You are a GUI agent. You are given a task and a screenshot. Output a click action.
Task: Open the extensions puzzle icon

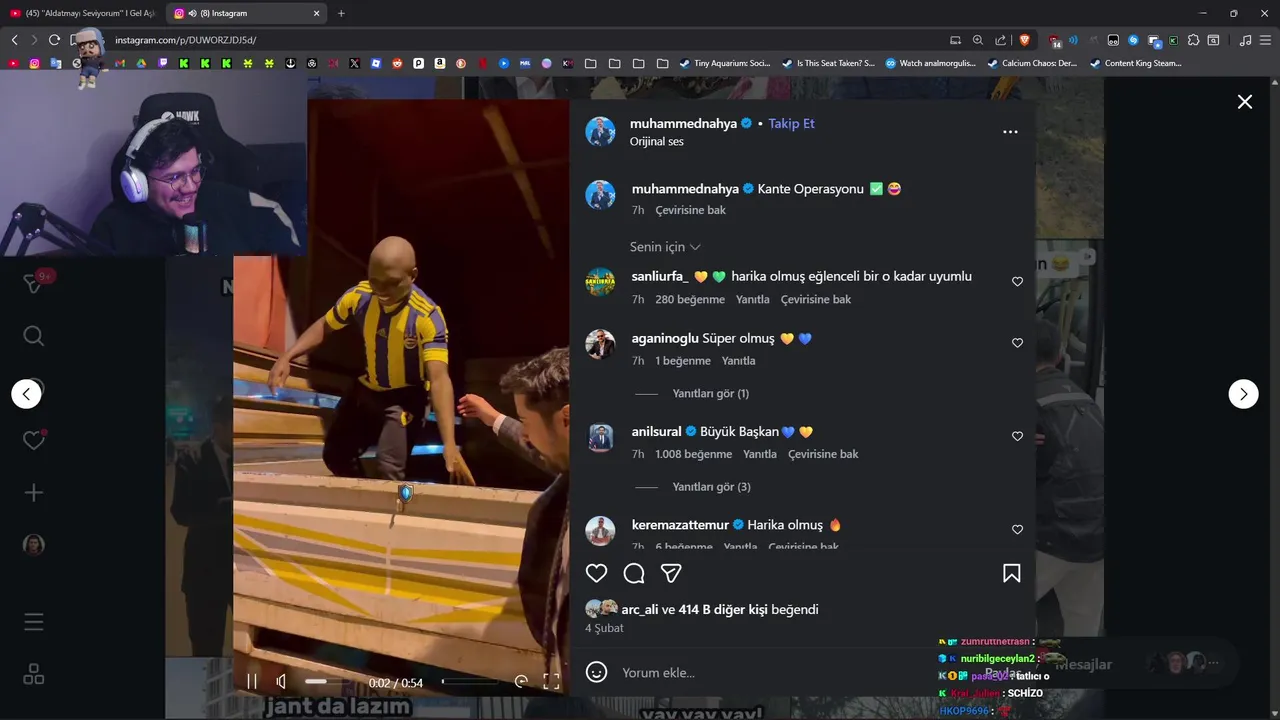click(x=1193, y=40)
